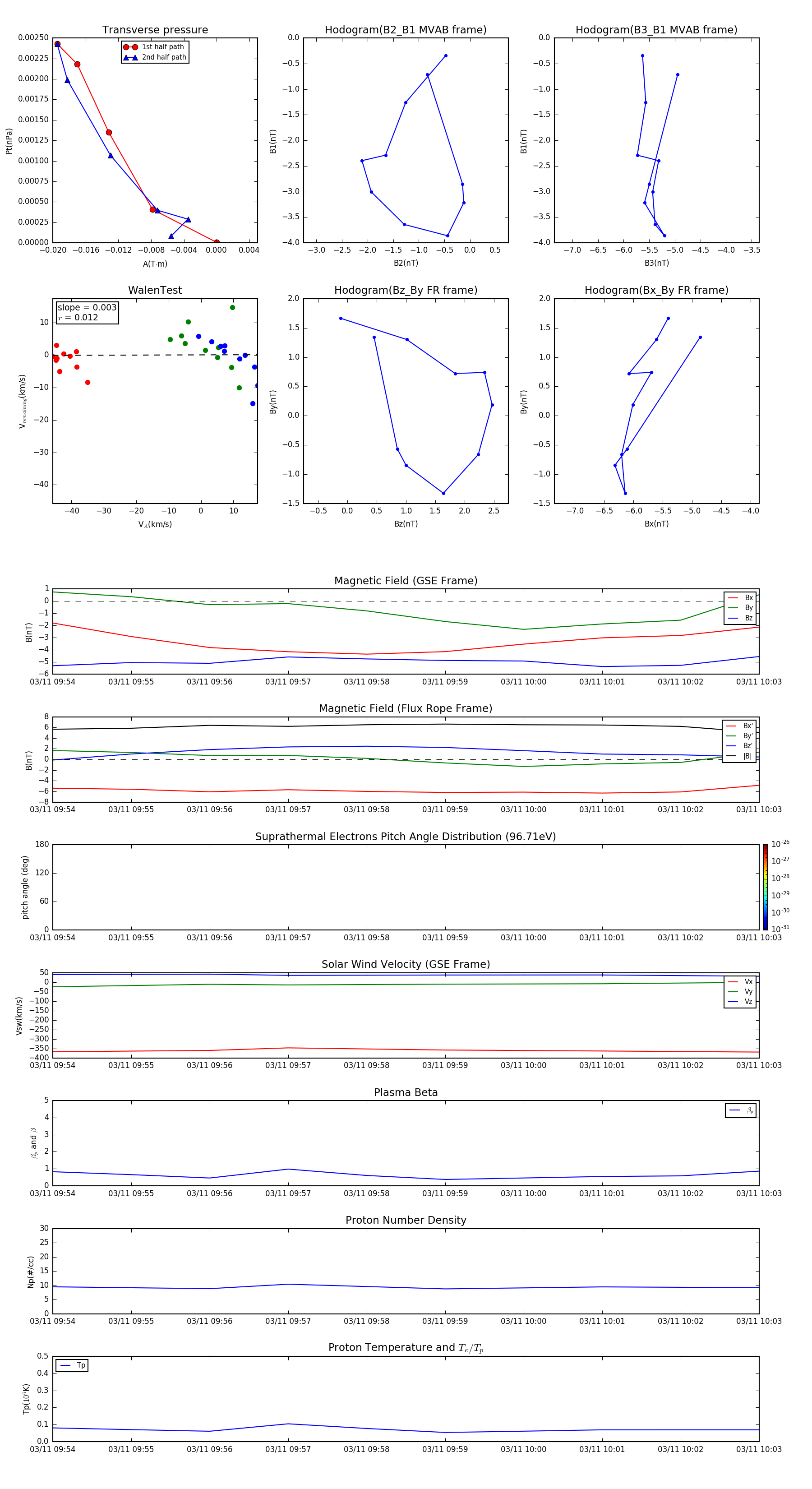Click the "Transverse pressure" plot title
Viewport: 812px width, 1489px height.
coord(155,30)
